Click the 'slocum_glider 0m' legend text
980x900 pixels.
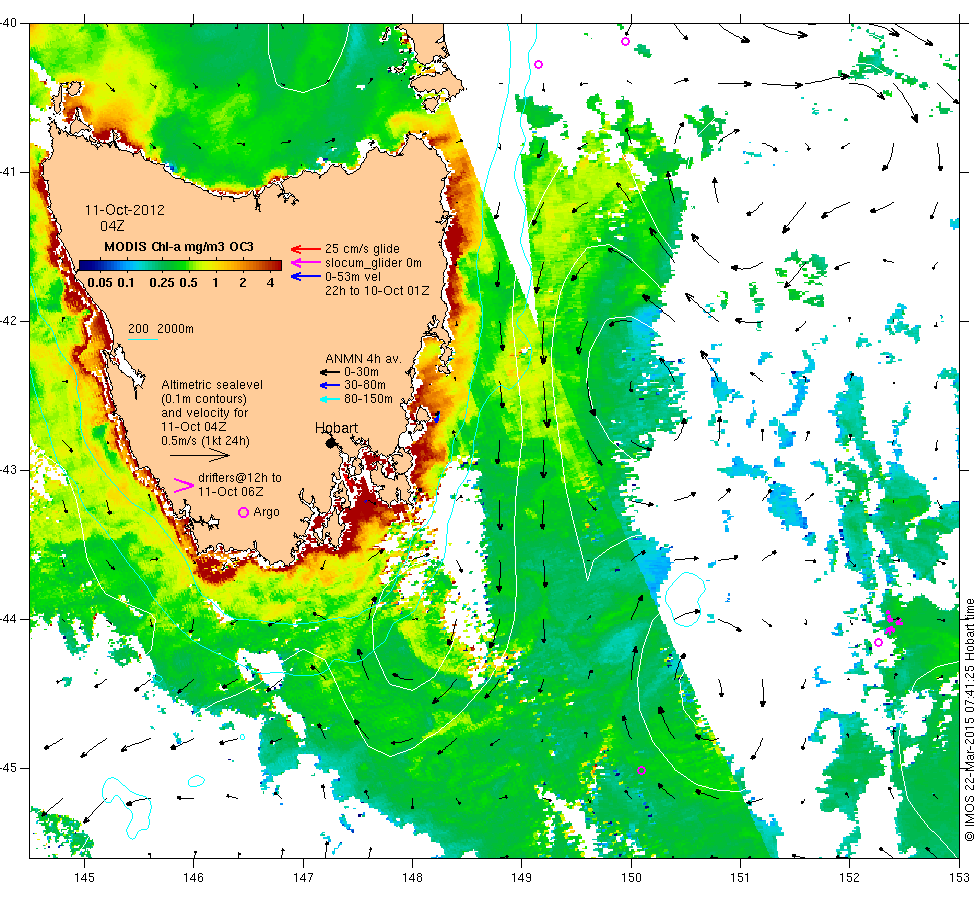[373, 262]
